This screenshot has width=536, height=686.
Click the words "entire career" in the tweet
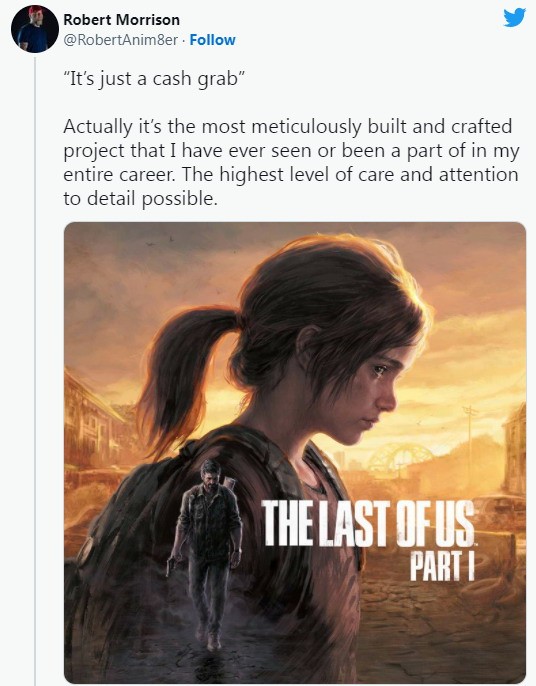(x=117, y=175)
